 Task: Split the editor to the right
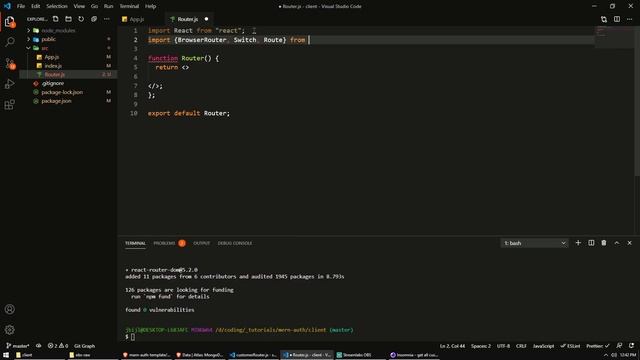[617, 19]
